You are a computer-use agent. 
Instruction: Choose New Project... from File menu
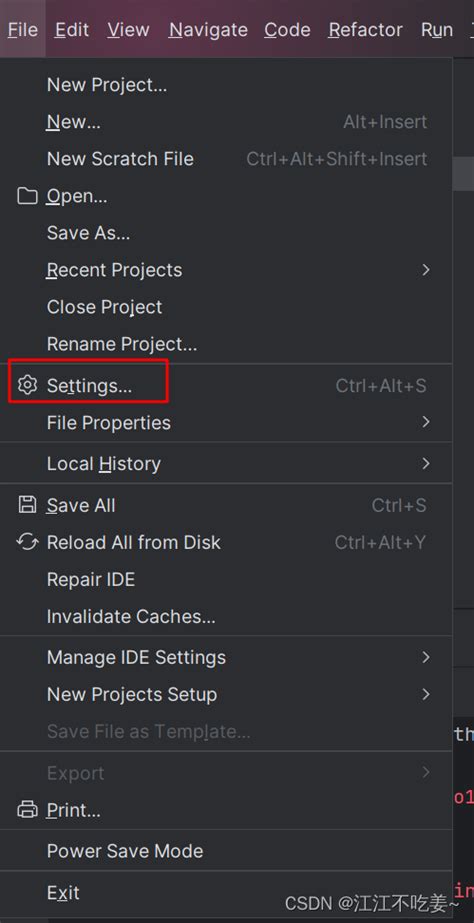click(226, 85)
